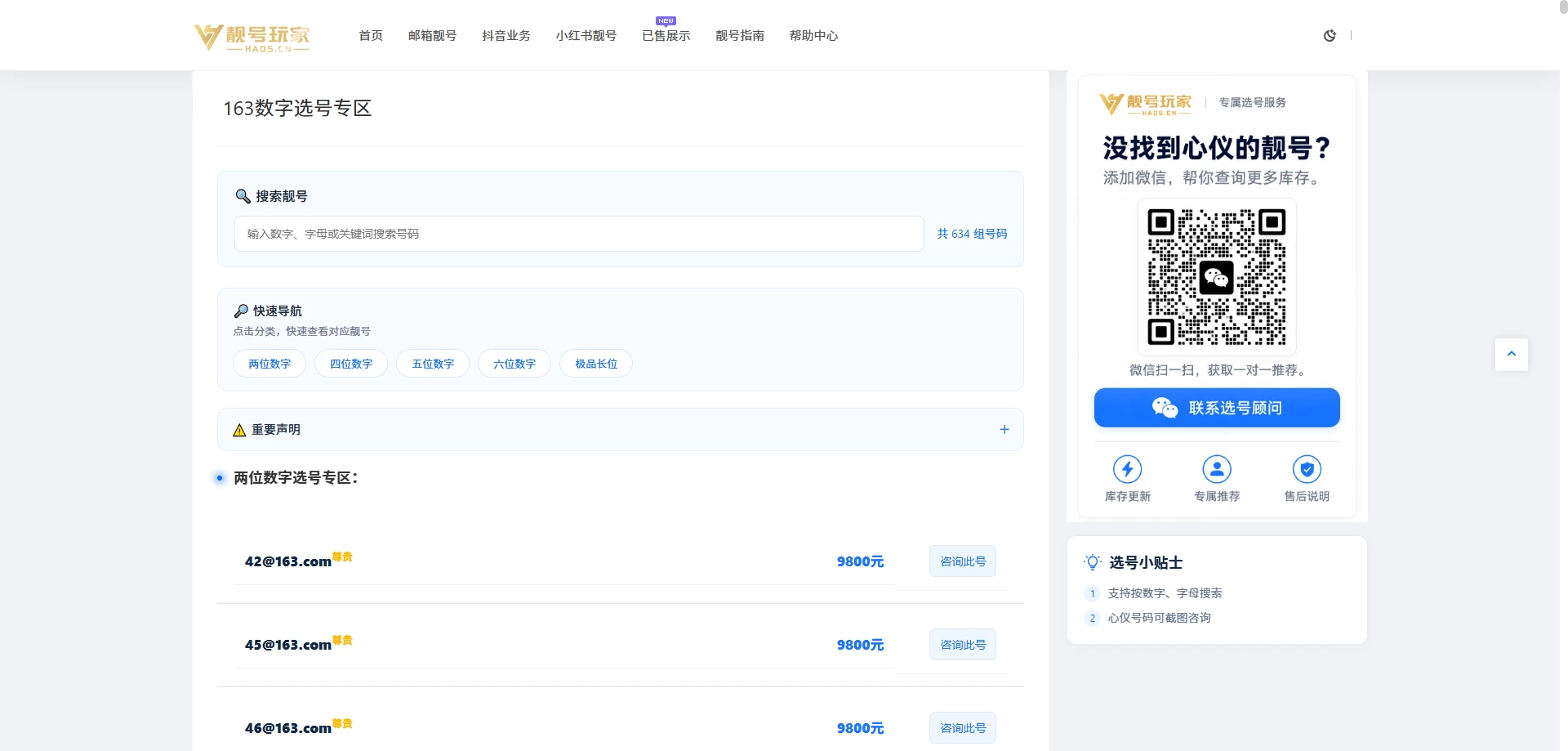This screenshot has height=751, width=1568.
Task: Open the 首页 menu item
Action: (371, 35)
